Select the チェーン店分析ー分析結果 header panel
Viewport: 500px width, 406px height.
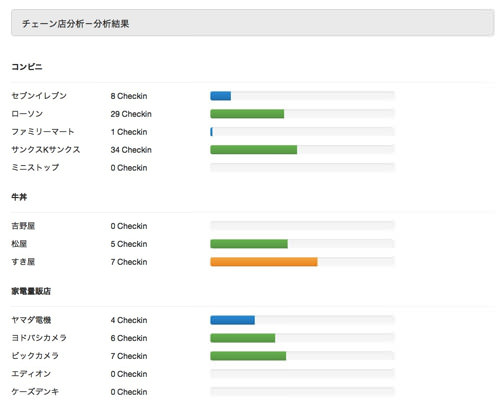pos(252,23)
